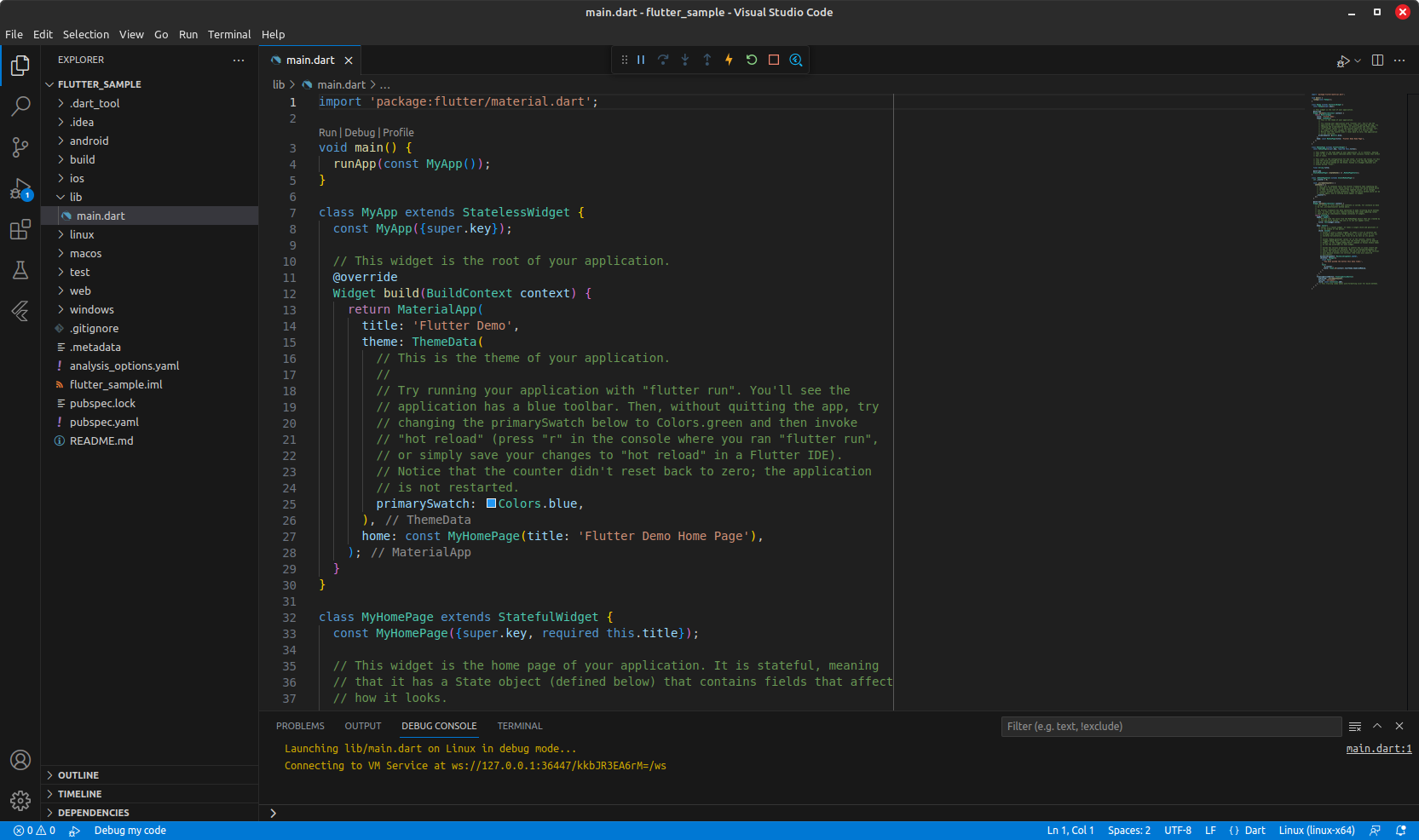Split the editor right
Screen dimensions: 1419x840
[1378, 60]
